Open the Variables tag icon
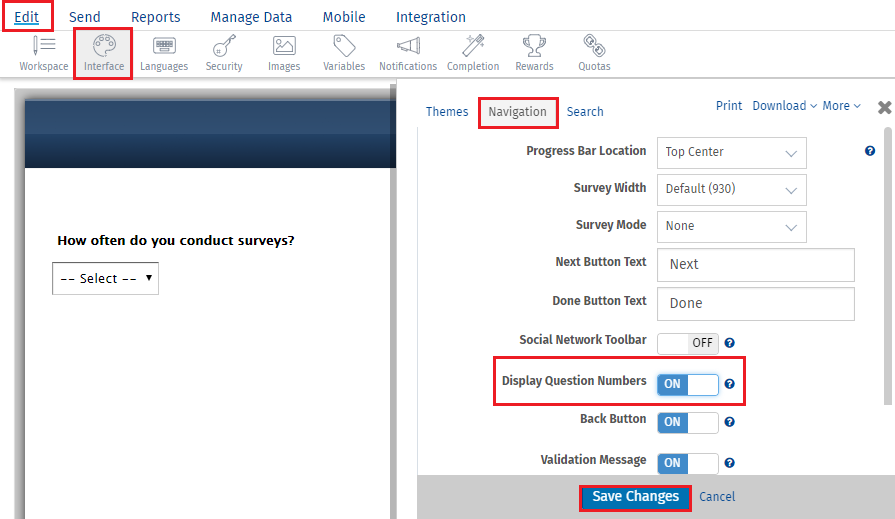 click(344, 54)
